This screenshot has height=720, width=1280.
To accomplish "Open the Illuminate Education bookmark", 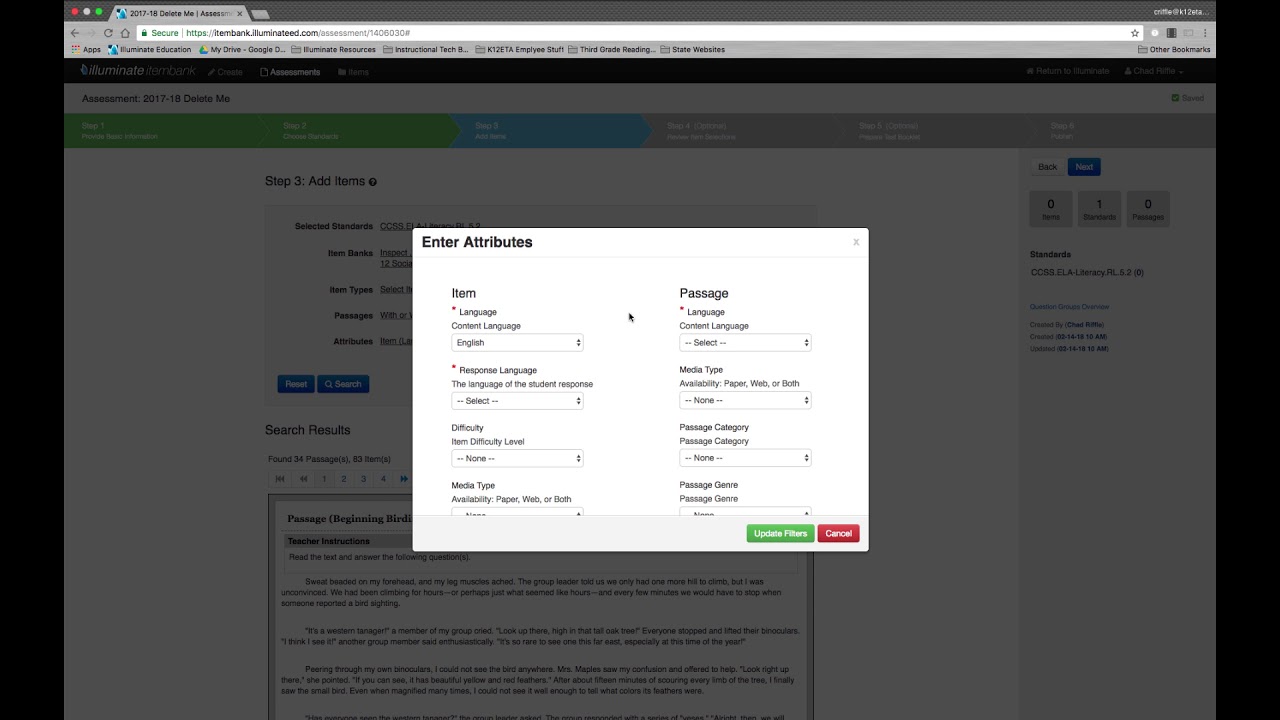I will point(149,49).
